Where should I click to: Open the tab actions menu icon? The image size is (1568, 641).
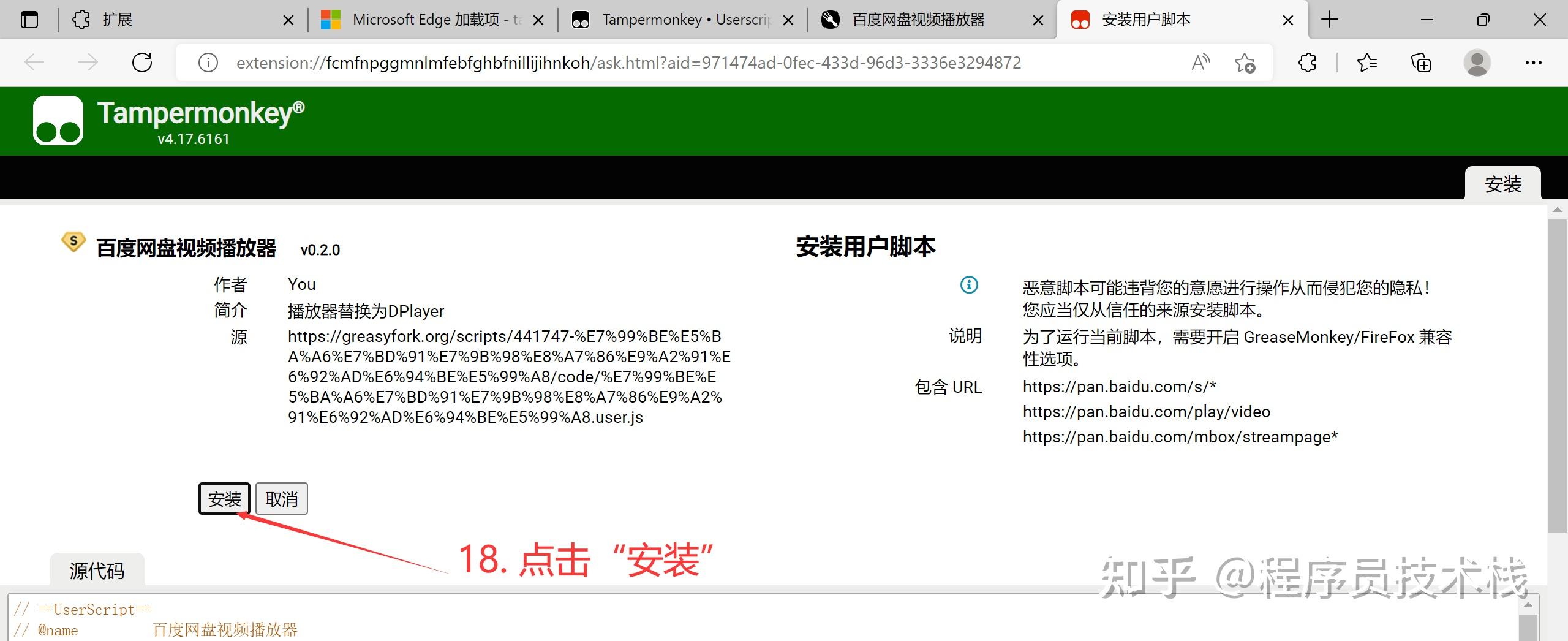click(29, 20)
